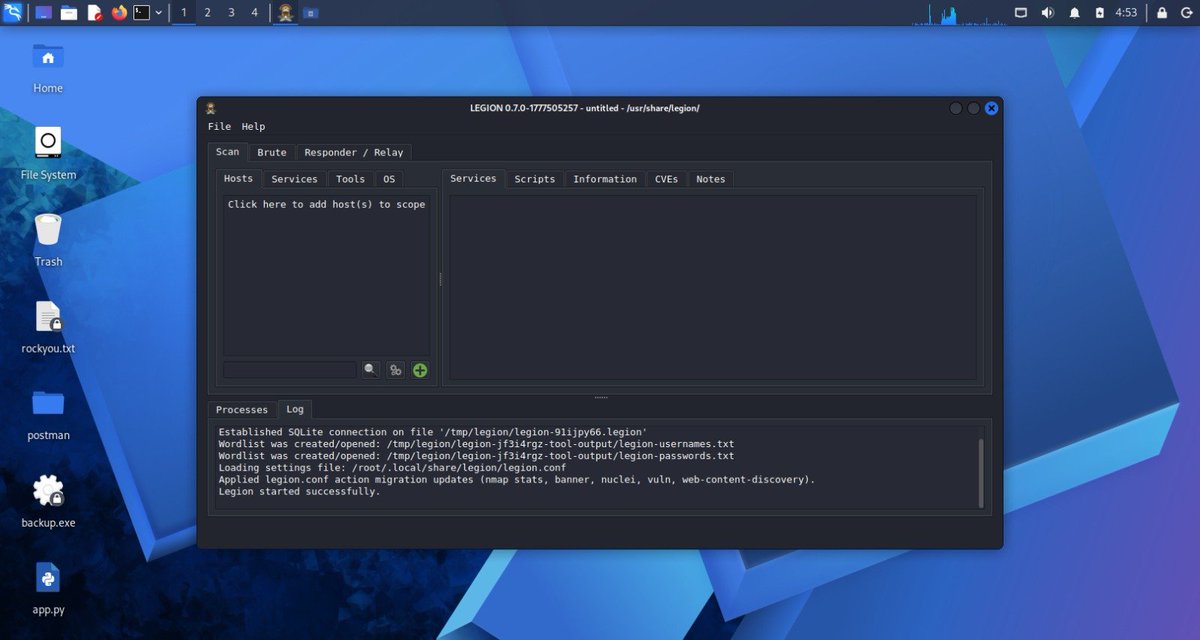The height and width of the screenshot is (640, 1200).
Task: Select workspace 1 in the panel
Action: coord(183,13)
